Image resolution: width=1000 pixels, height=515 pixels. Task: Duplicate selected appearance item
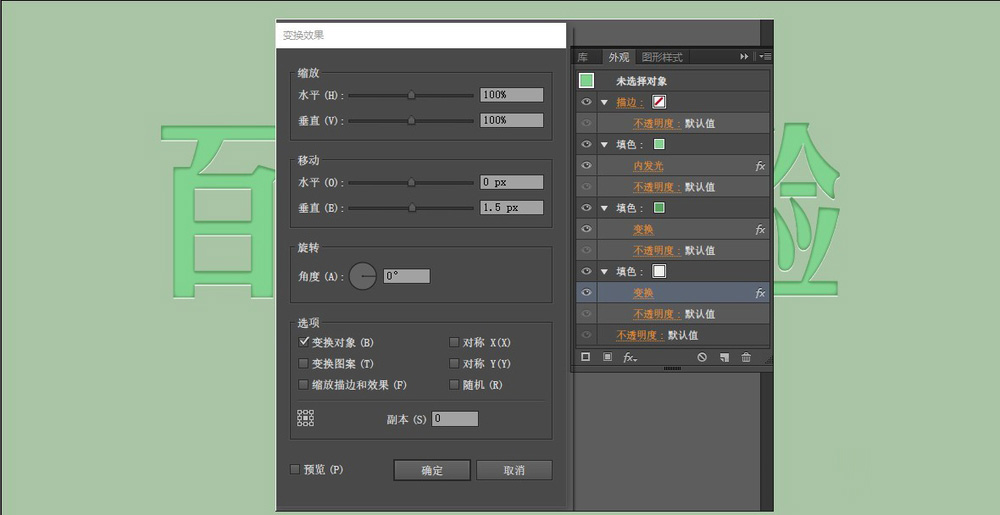coord(724,358)
